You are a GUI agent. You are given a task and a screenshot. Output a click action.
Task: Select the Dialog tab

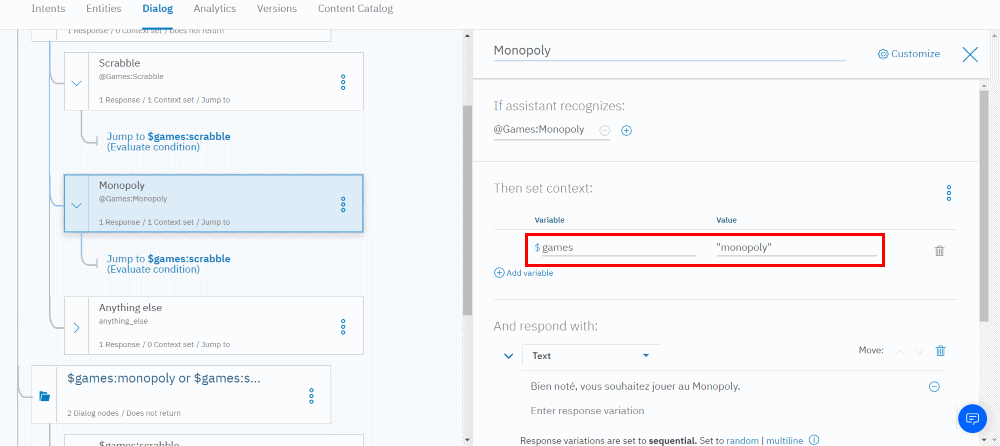point(158,9)
